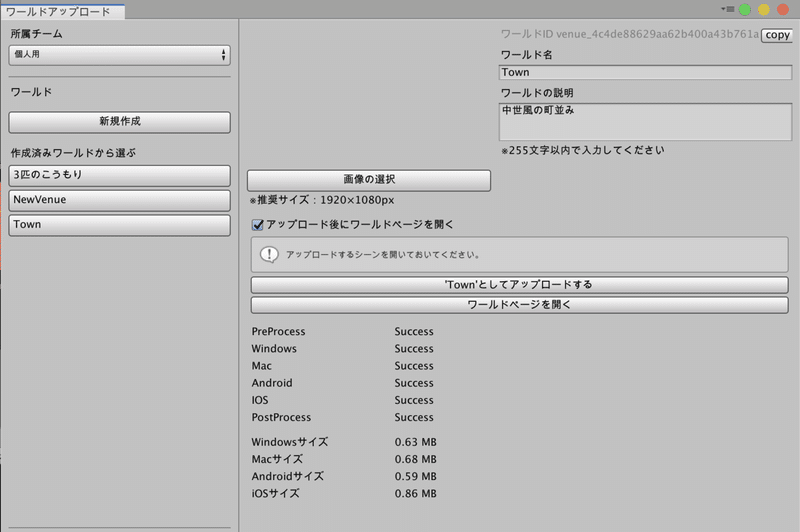Toggle アップロード後にワールドページを開く checkbox
Viewport: 800px width, 532px height.
[258, 225]
